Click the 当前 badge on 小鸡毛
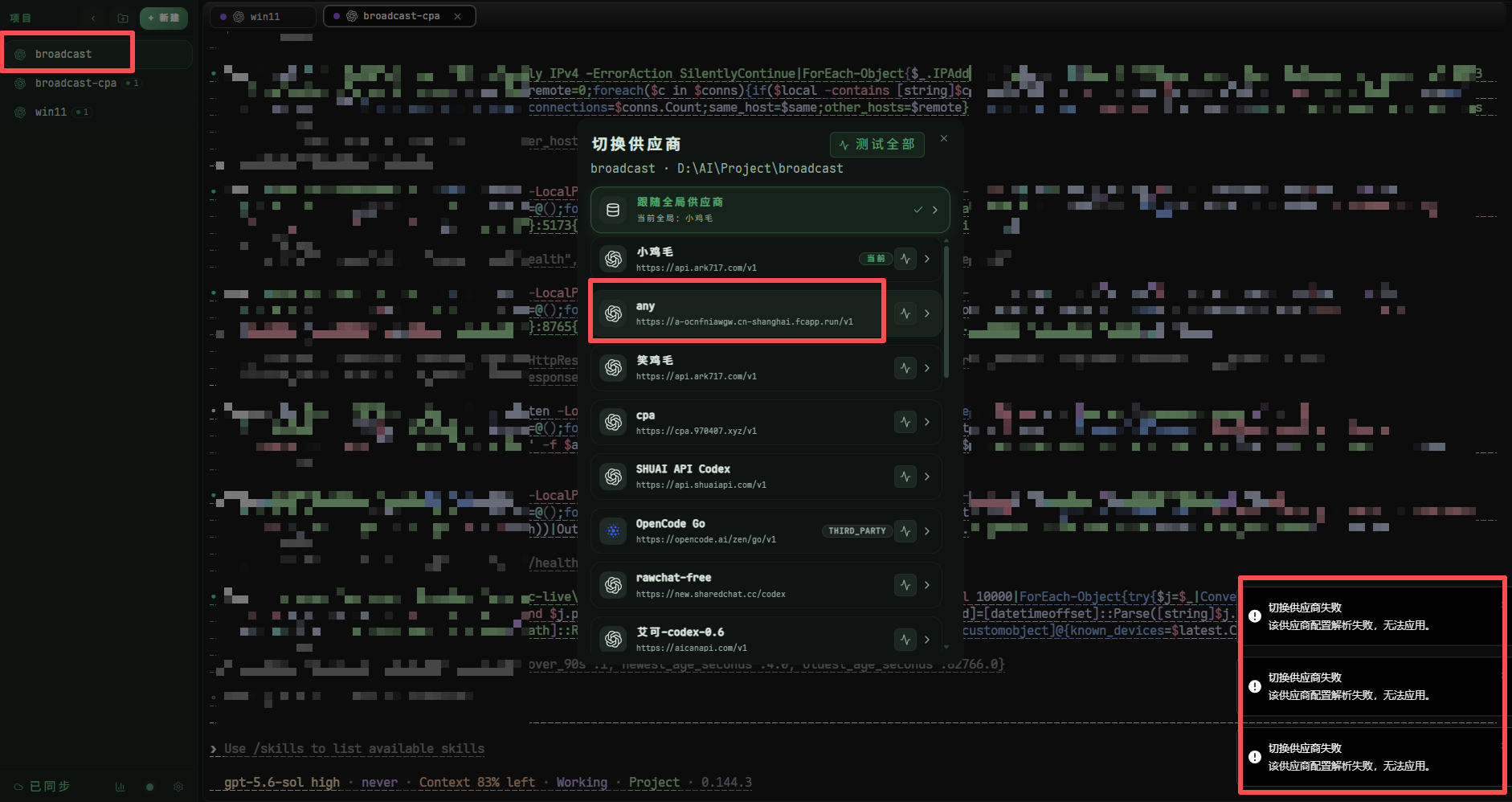The height and width of the screenshot is (802, 1512). point(875,259)
